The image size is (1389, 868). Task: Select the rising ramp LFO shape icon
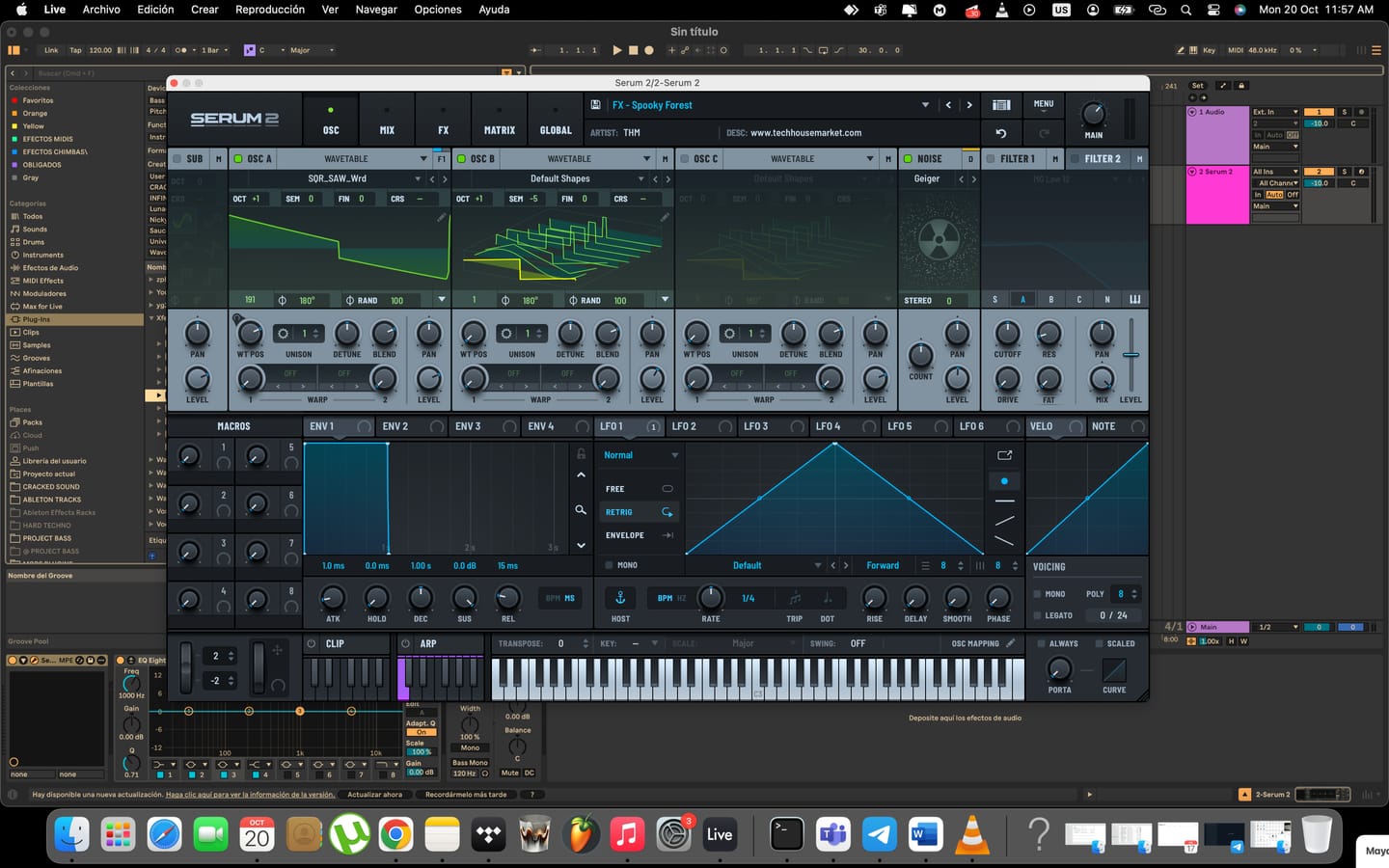[1004, 521]
